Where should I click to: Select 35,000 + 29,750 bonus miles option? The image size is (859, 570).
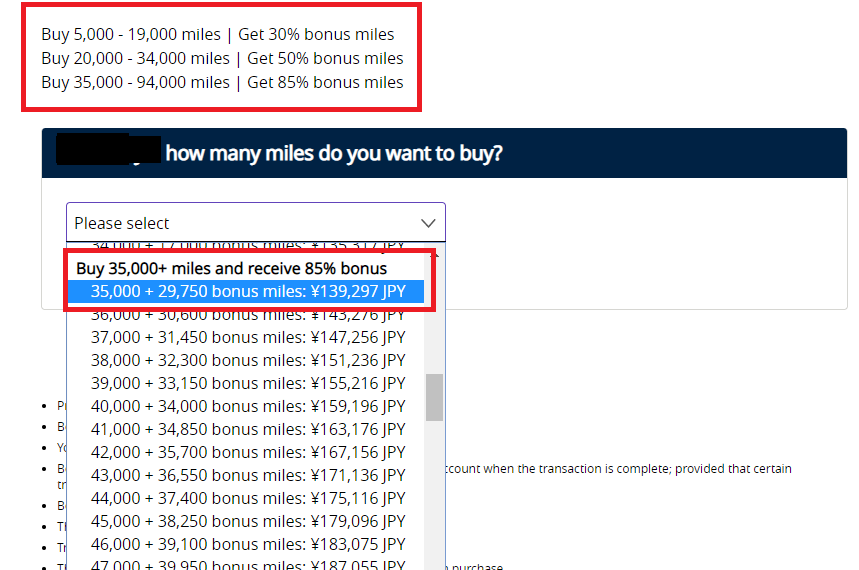point(247,291)
